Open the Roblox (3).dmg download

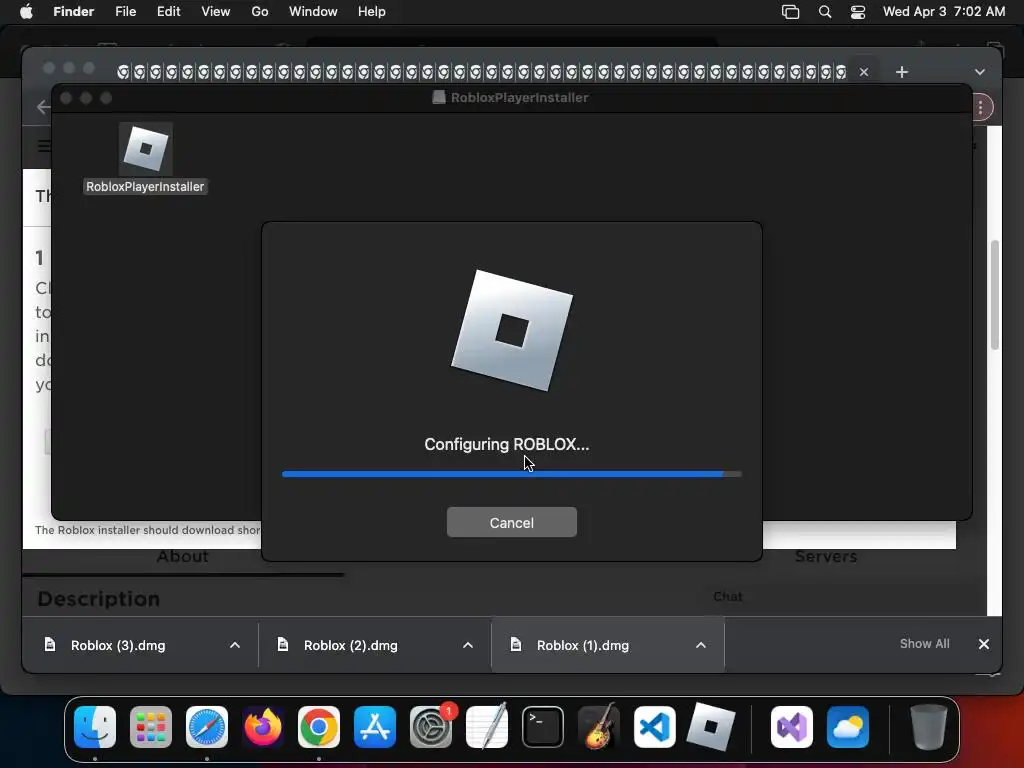click(118, 645)
